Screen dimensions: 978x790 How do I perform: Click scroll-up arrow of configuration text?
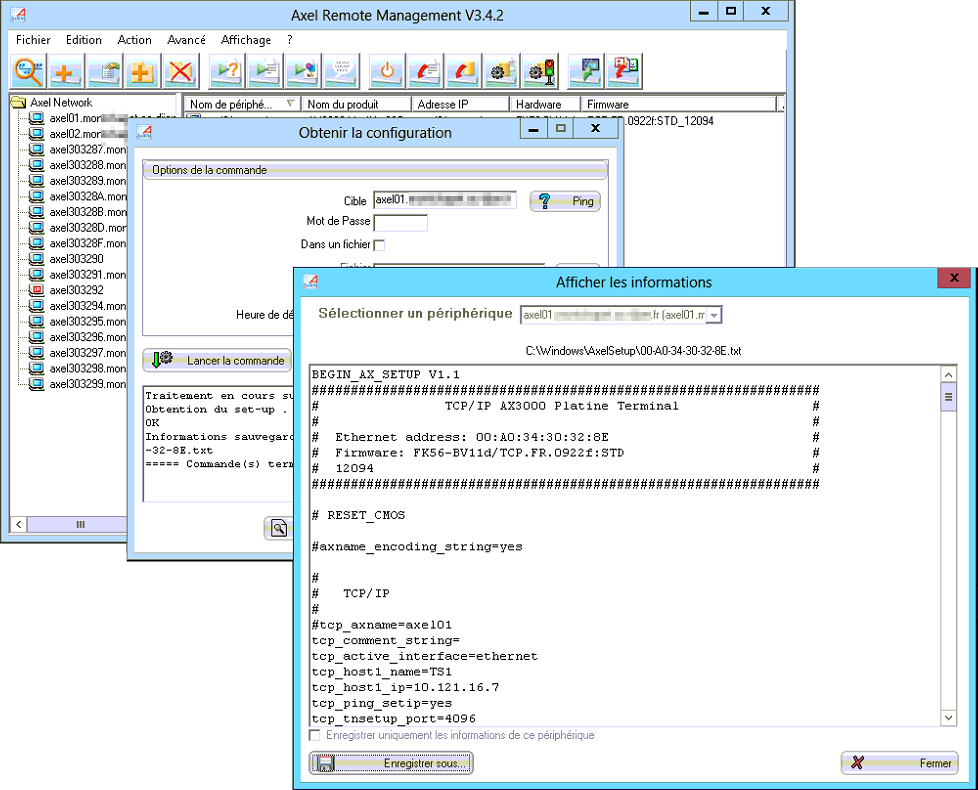(x=948, y=375)
